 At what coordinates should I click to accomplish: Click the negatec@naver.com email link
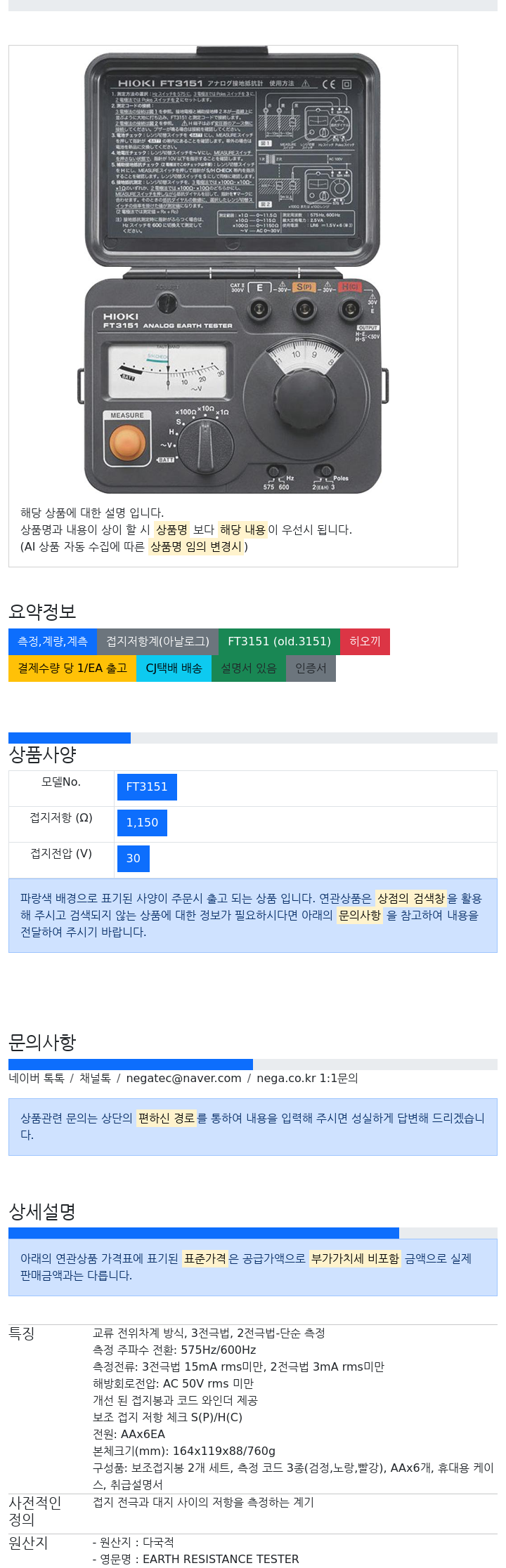coord(183,1079)
